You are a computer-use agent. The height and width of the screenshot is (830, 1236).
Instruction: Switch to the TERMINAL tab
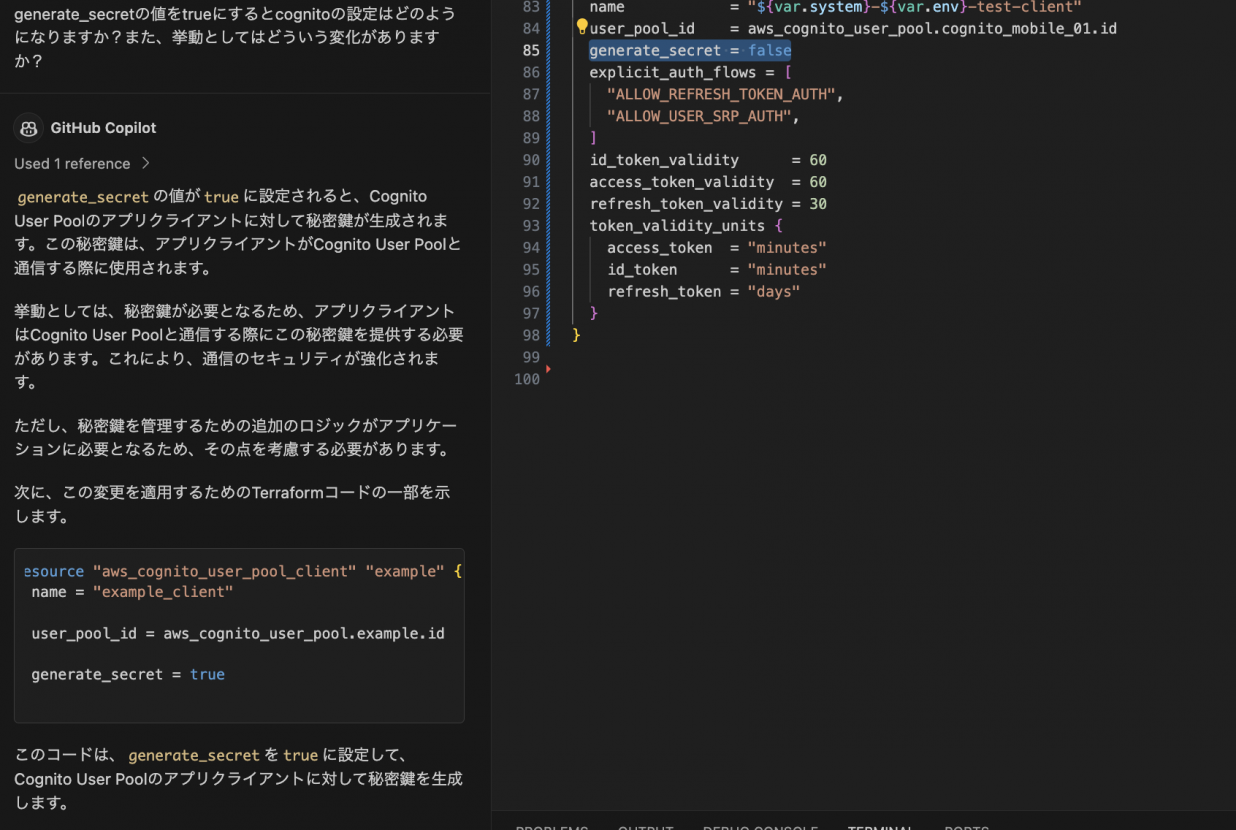(880, 827)
